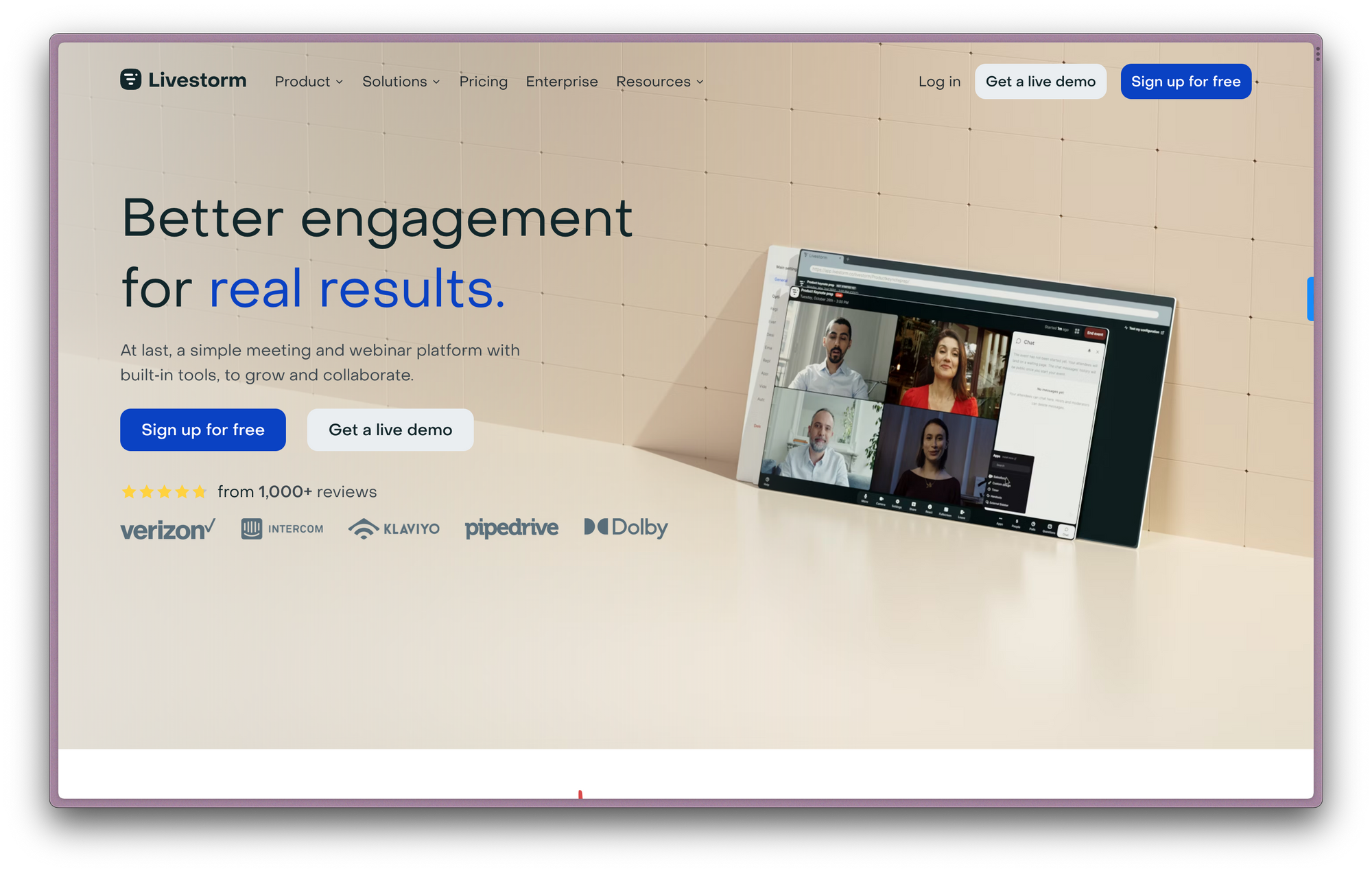Viewport: 1372px width, 873px height.
Task: Click the Intercom logo icon
Action: click(x=251, y=527)
